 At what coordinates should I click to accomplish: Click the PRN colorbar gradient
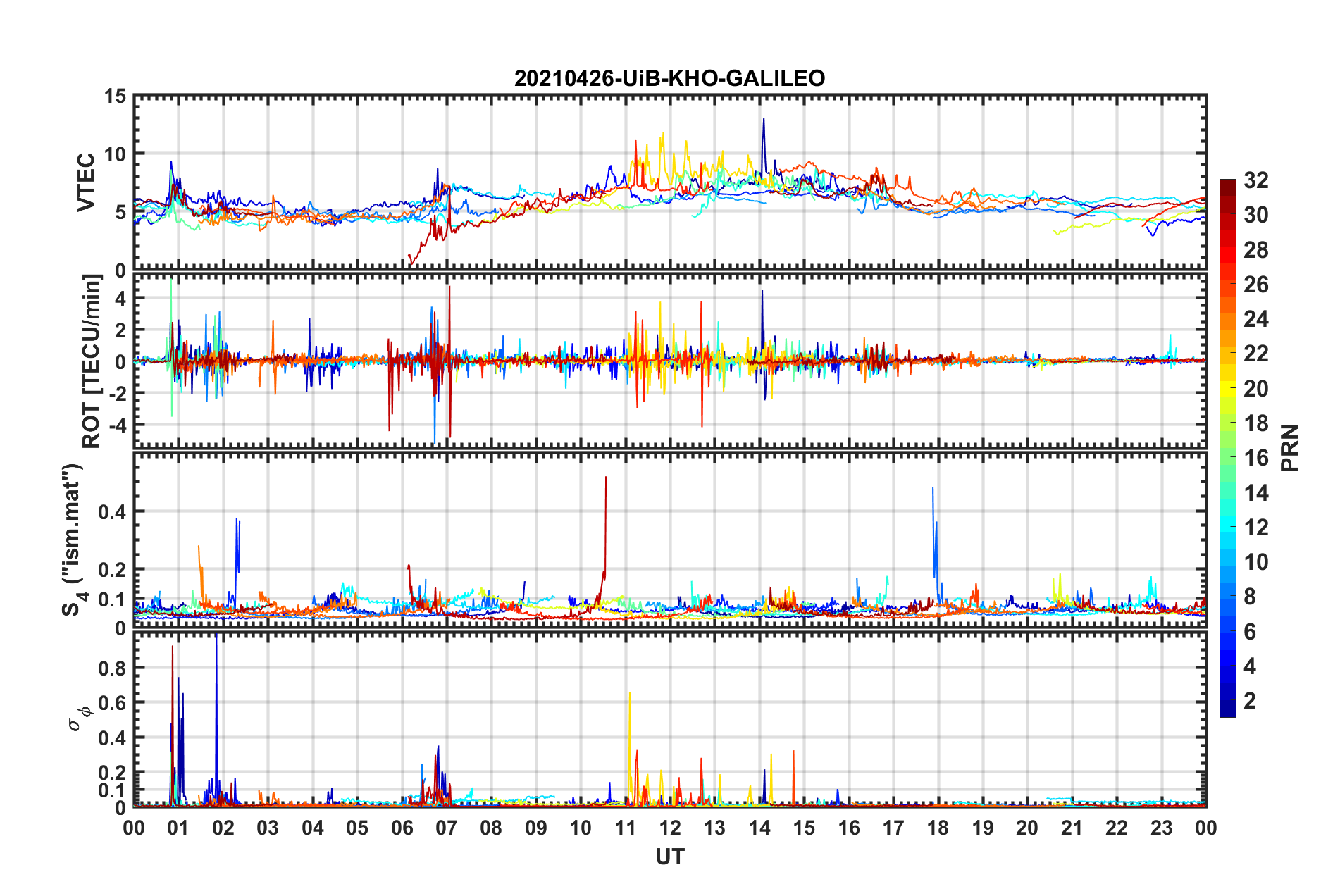click(x=1227, y=448)
